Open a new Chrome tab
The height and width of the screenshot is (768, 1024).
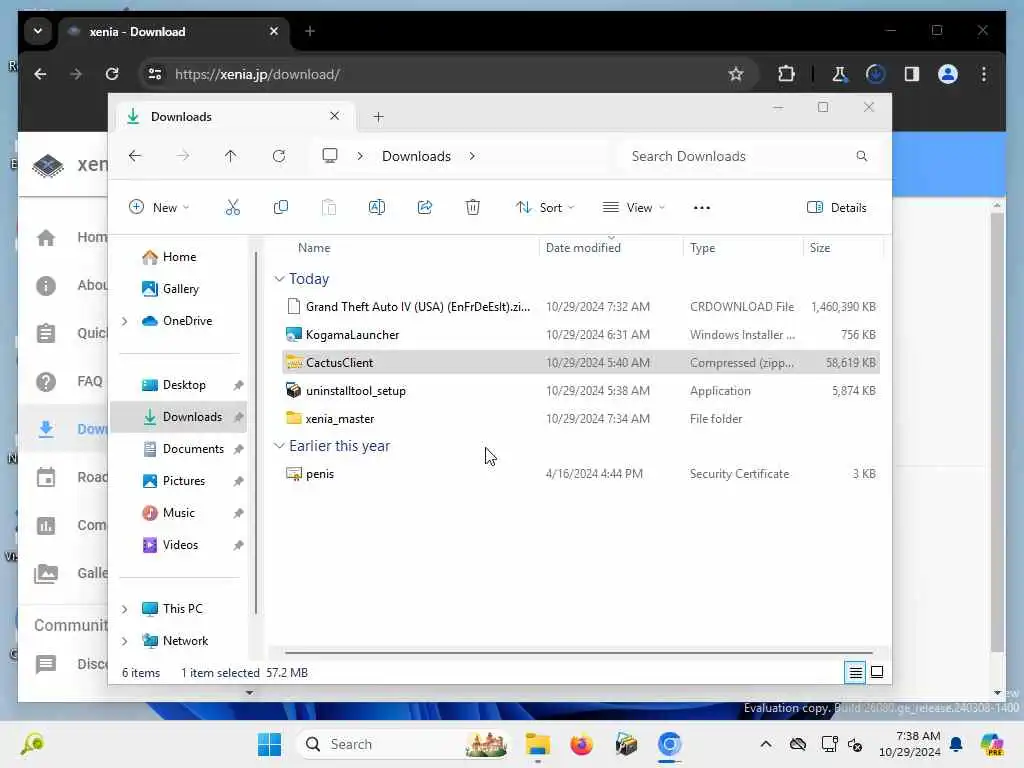tap(310, 31)
